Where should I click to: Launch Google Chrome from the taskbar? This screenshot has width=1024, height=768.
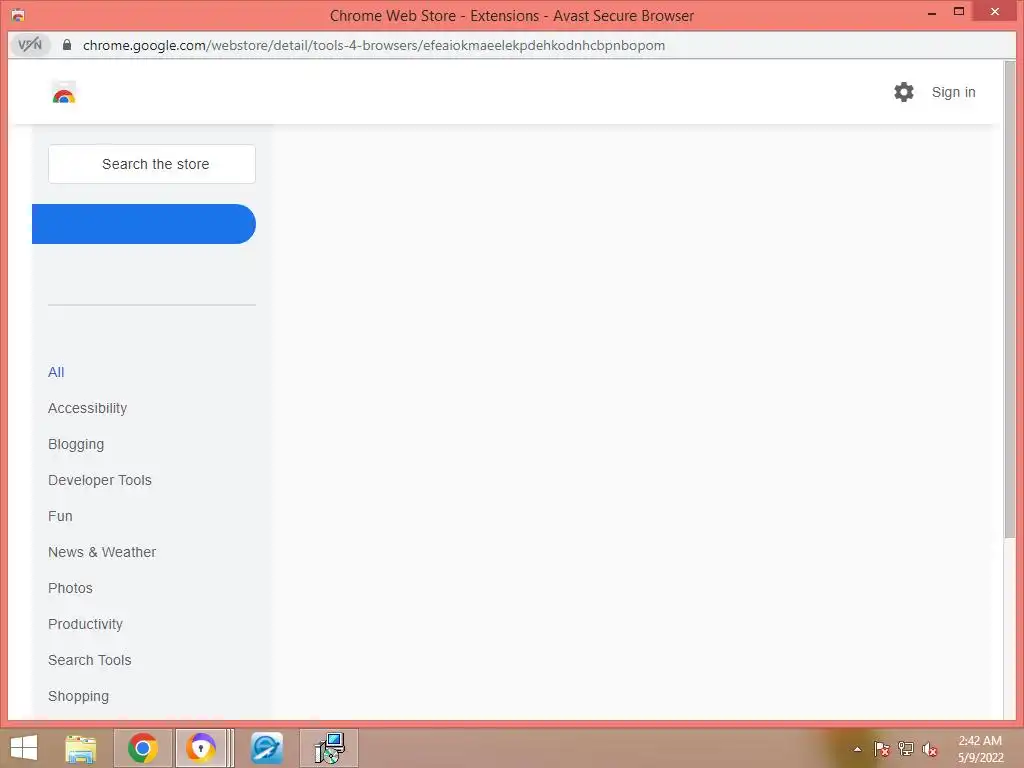(x=142, y=748)
